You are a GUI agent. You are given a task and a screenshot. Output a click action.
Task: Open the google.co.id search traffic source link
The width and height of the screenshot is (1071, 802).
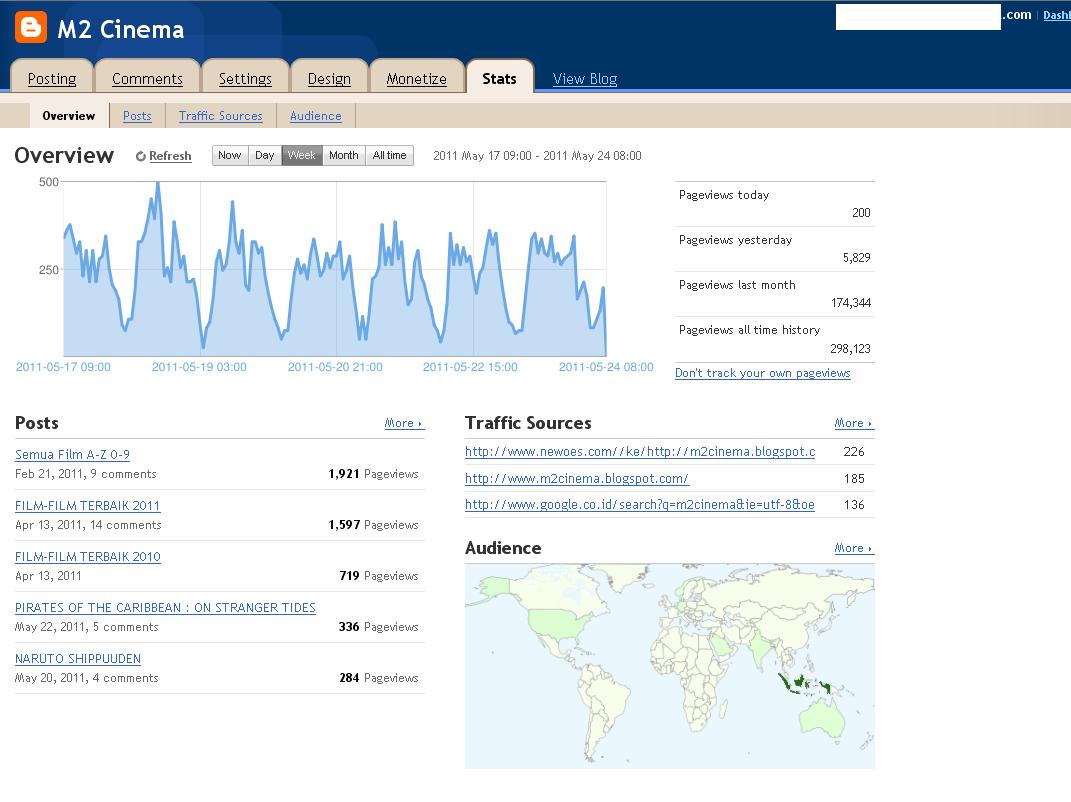pyautogui.click(x=639, y=505)
